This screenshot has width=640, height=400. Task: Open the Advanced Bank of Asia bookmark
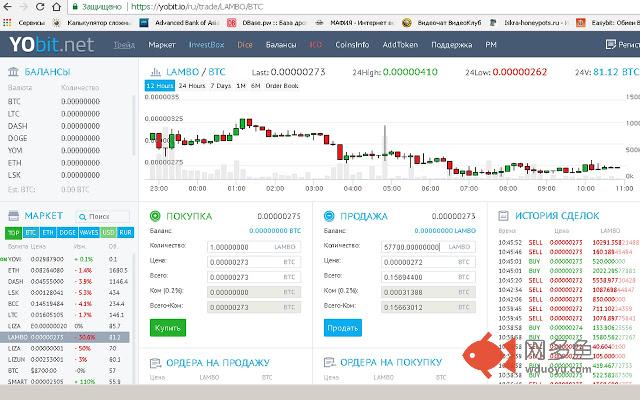[179, 23]
